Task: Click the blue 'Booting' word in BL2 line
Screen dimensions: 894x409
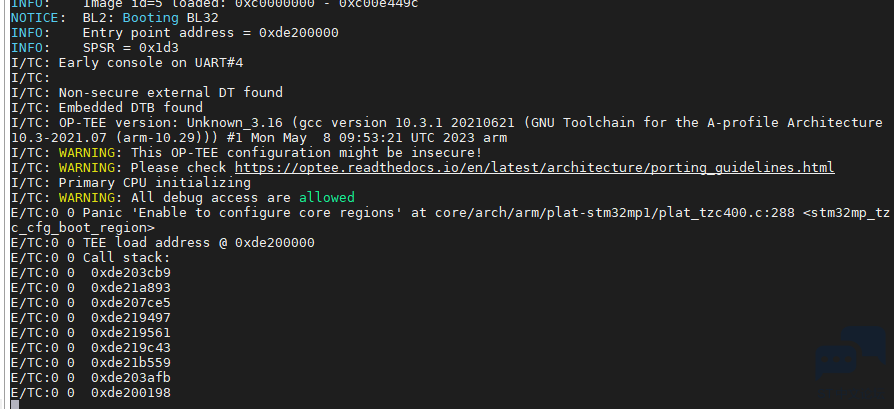Action: click(151, 18)
